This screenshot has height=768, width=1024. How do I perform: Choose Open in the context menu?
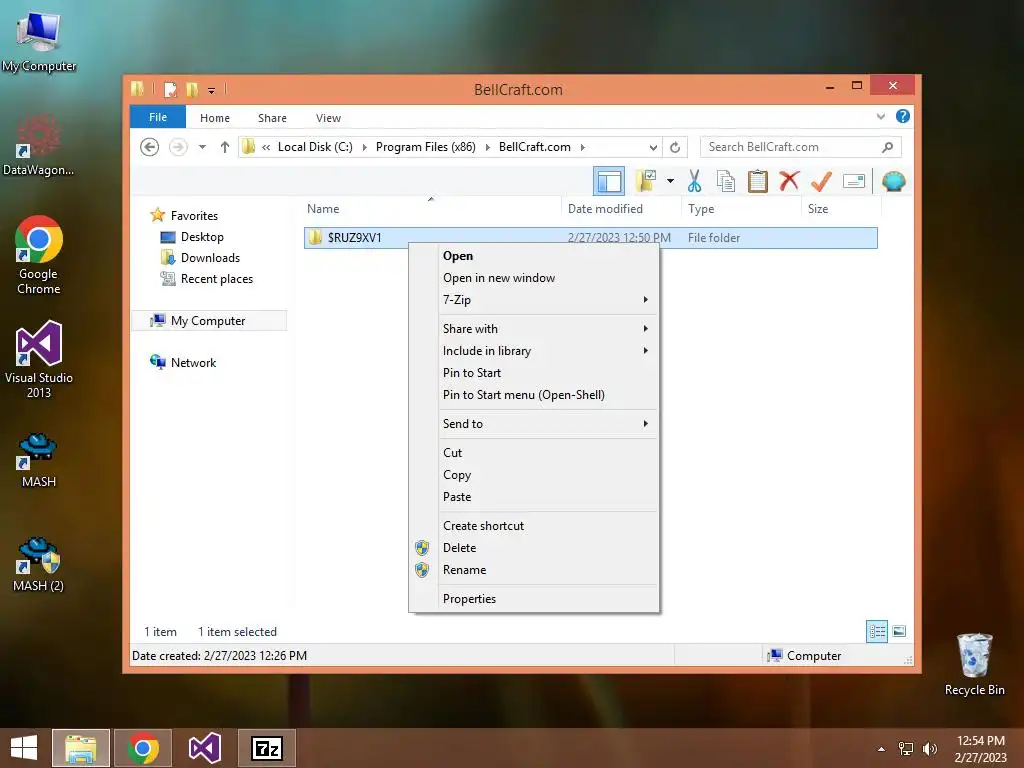coord(534,256)
